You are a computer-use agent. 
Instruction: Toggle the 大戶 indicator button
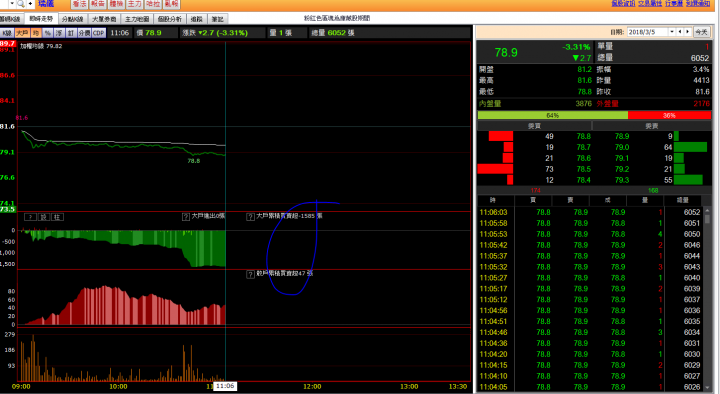point(22,33)
